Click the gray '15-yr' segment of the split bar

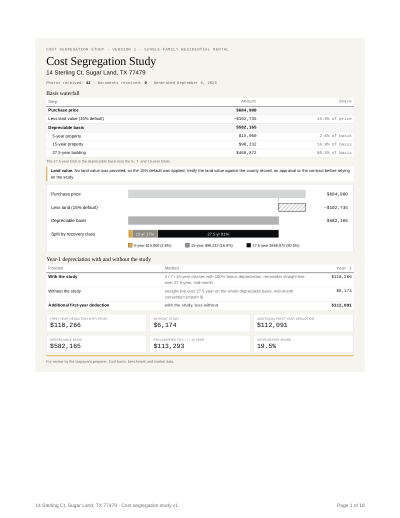145,234
